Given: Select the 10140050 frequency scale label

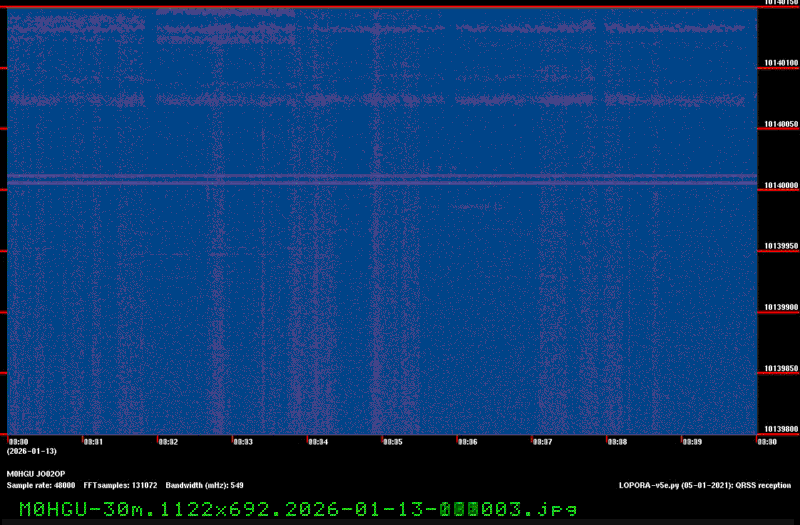Looking at the screenshot, I should pyautogui.click(x=780, y=124).
